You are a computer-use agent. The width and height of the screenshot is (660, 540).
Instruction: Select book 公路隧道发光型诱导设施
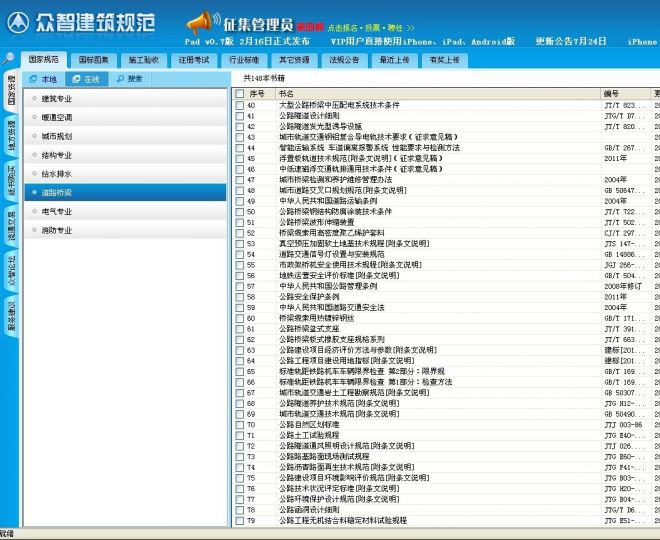click(x=320, y=126)
